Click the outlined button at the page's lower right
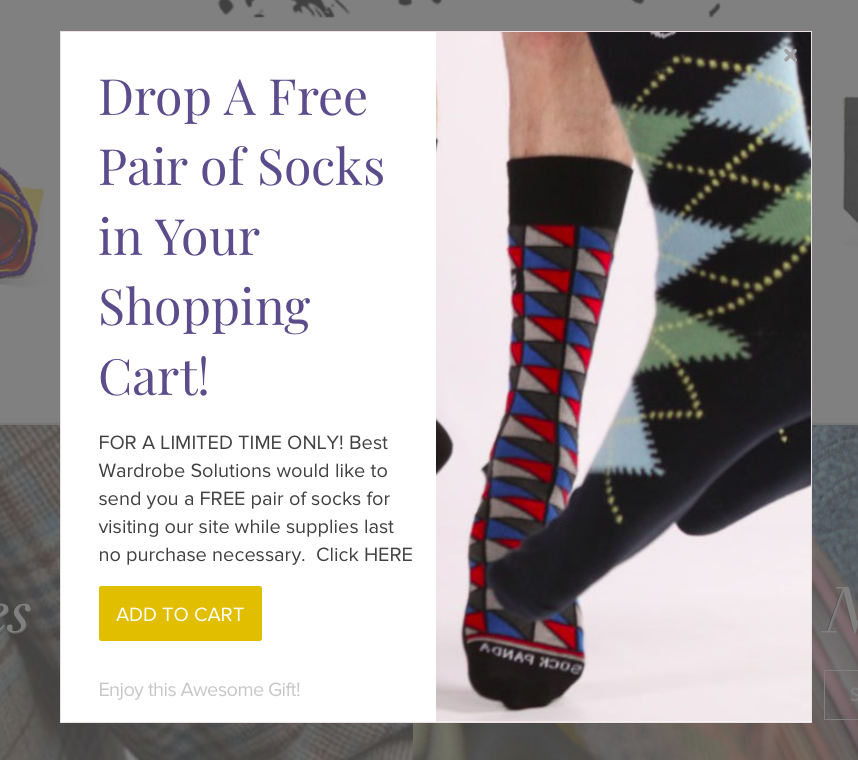Screen dimensions: 858x760 click(x=841, y=694)
